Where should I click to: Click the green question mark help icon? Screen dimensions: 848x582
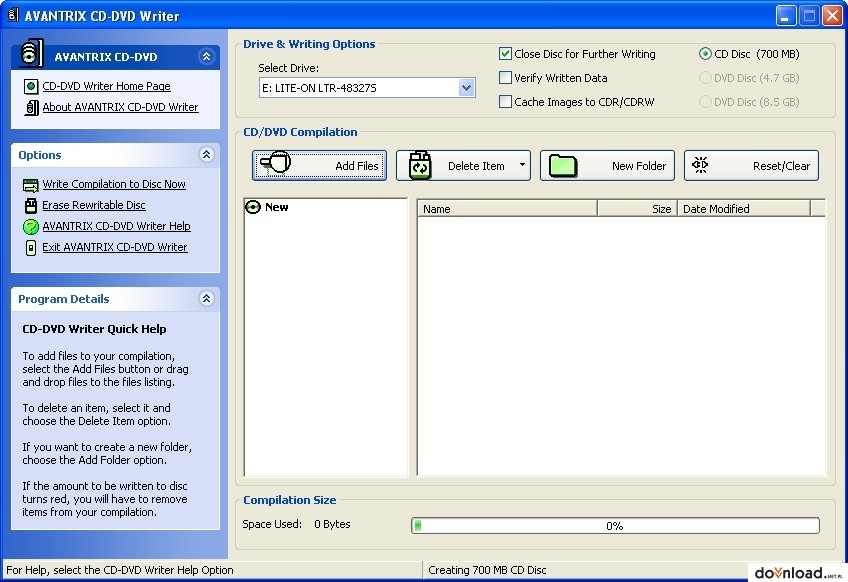[x=31, y=227]
